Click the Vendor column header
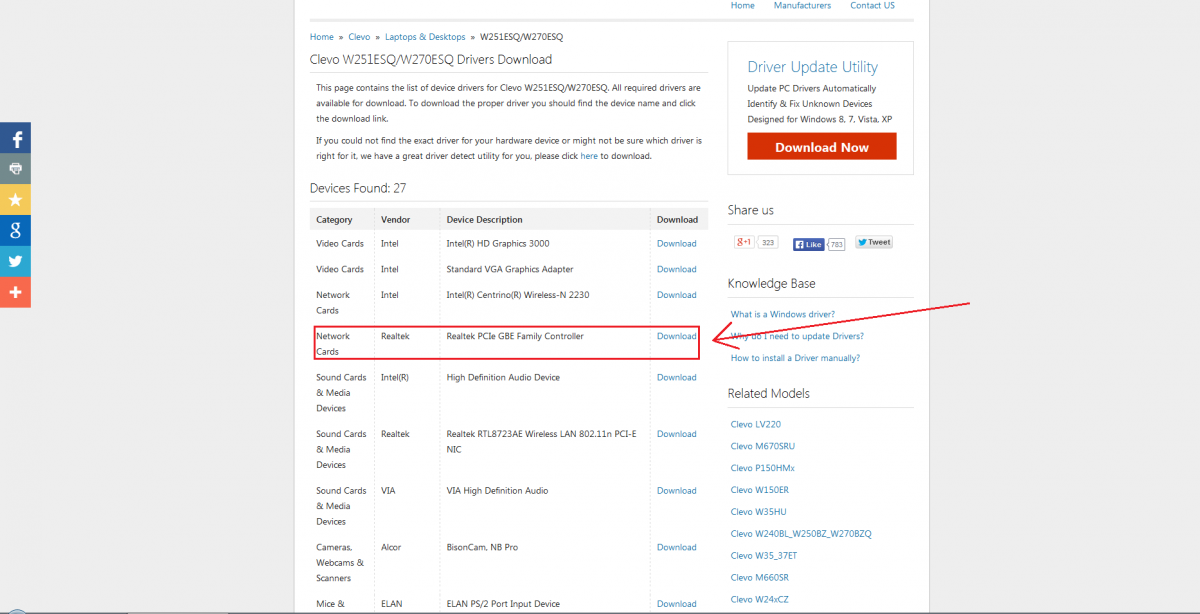This screenshot has height=614, width=1200. (395, 220)
